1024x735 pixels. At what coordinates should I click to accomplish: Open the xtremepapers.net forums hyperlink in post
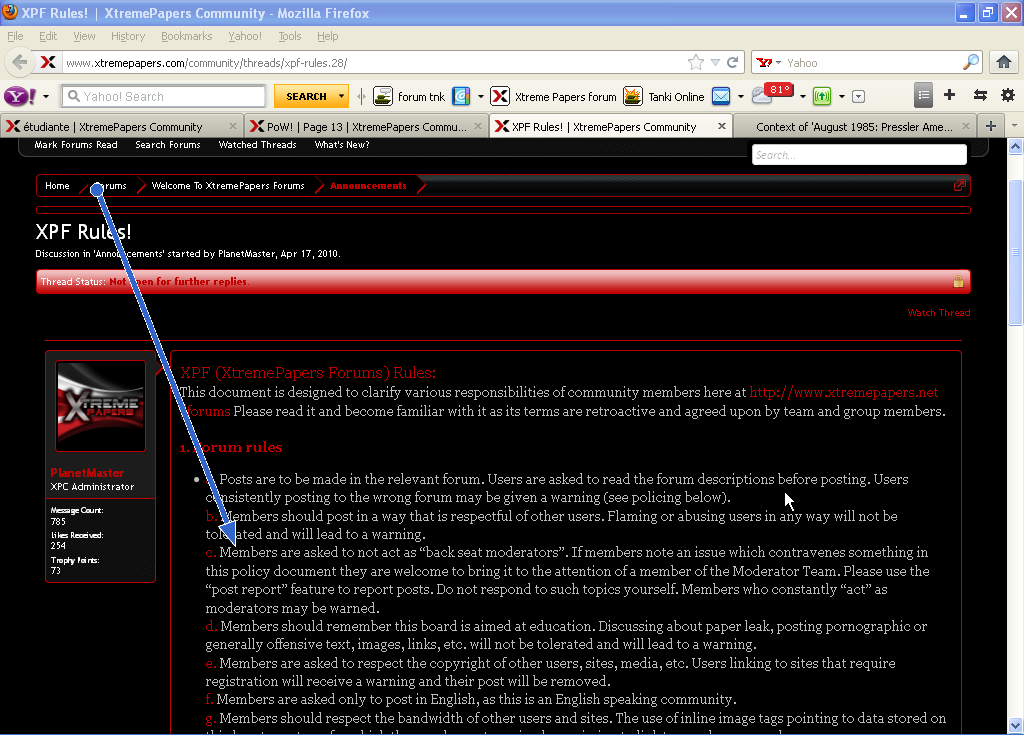pos(843,392)
